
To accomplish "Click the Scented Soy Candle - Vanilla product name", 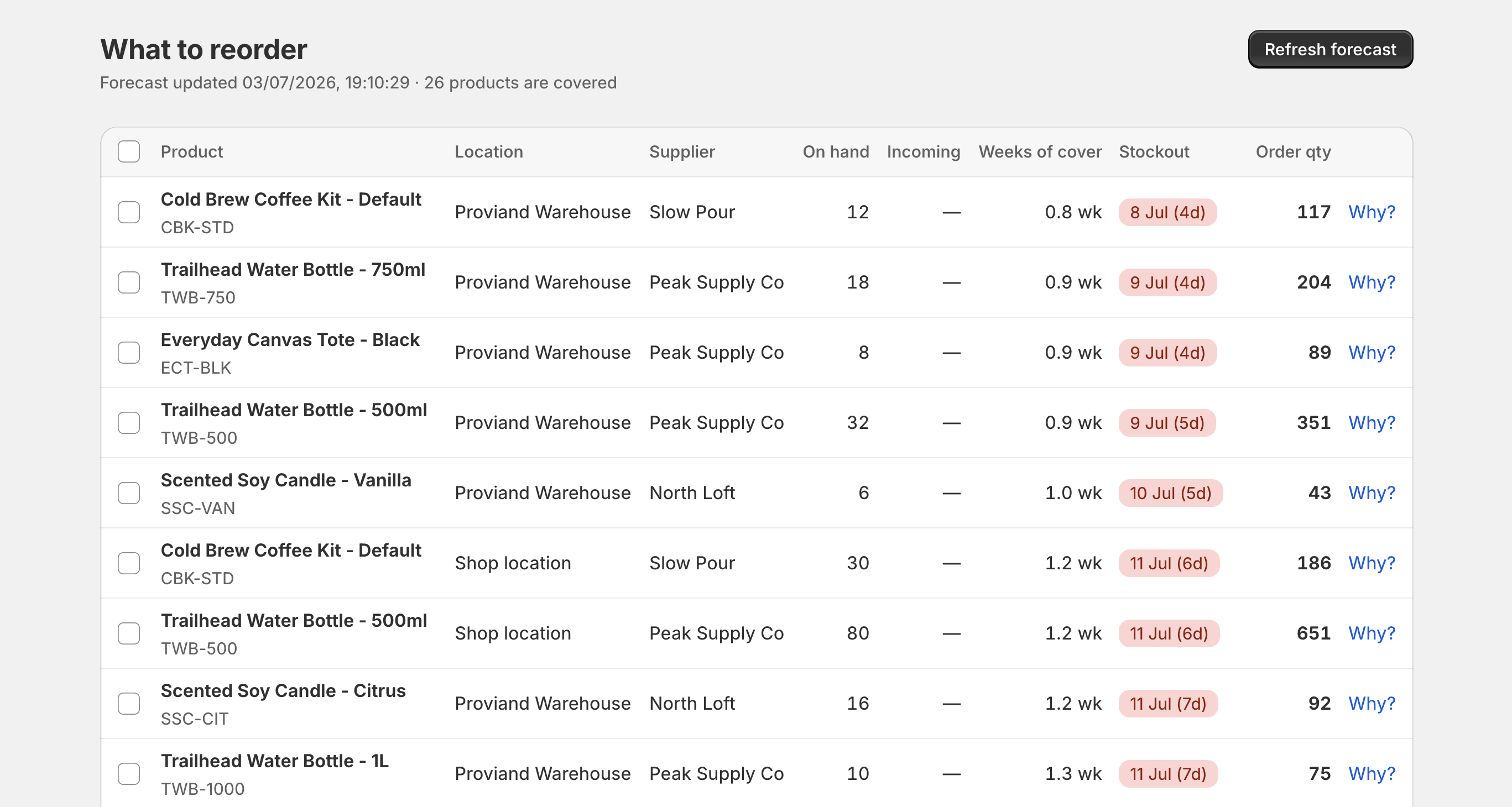I will tap(286, 480).
